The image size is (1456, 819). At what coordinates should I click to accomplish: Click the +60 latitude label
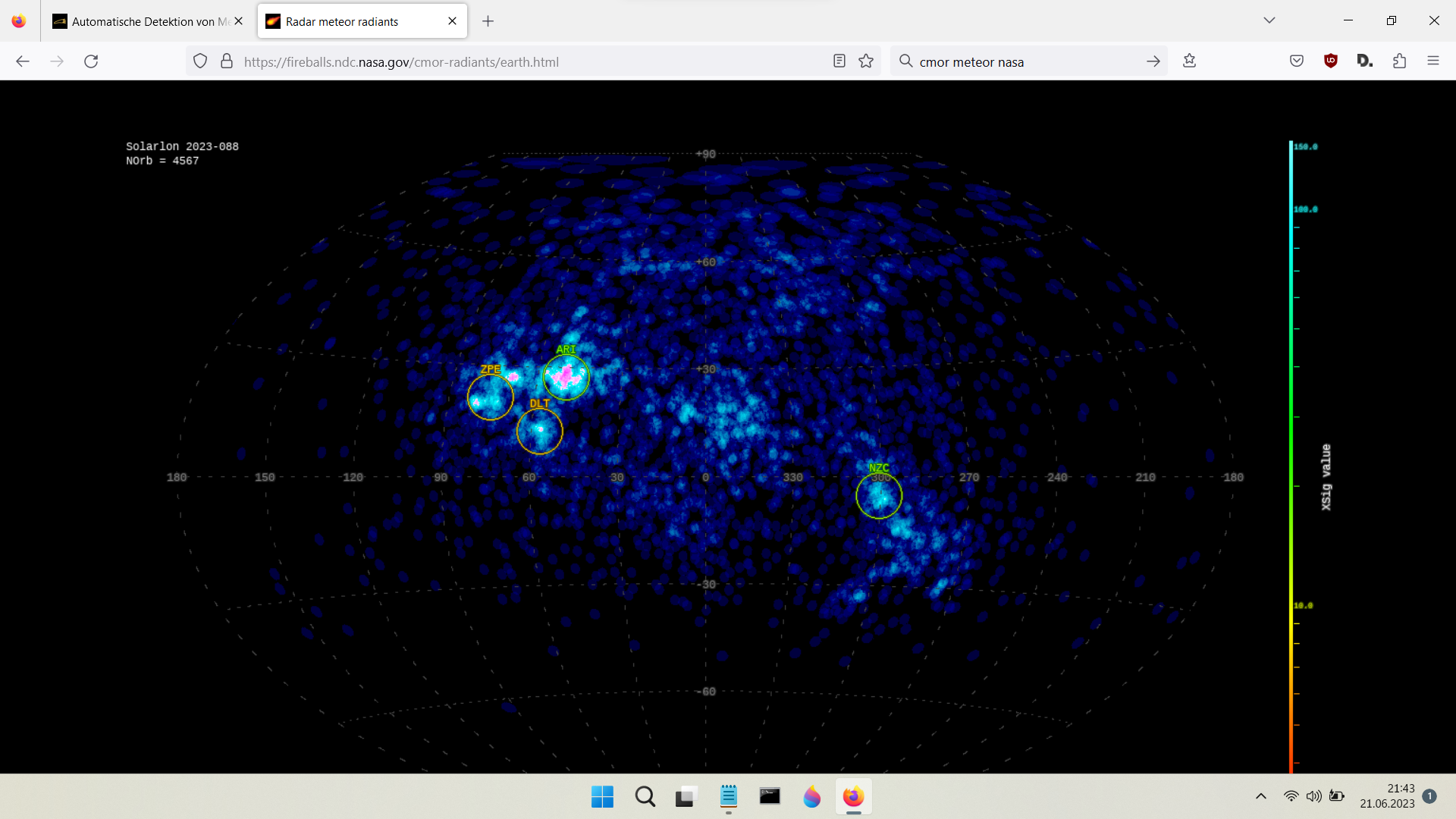[x=706, y=262]
